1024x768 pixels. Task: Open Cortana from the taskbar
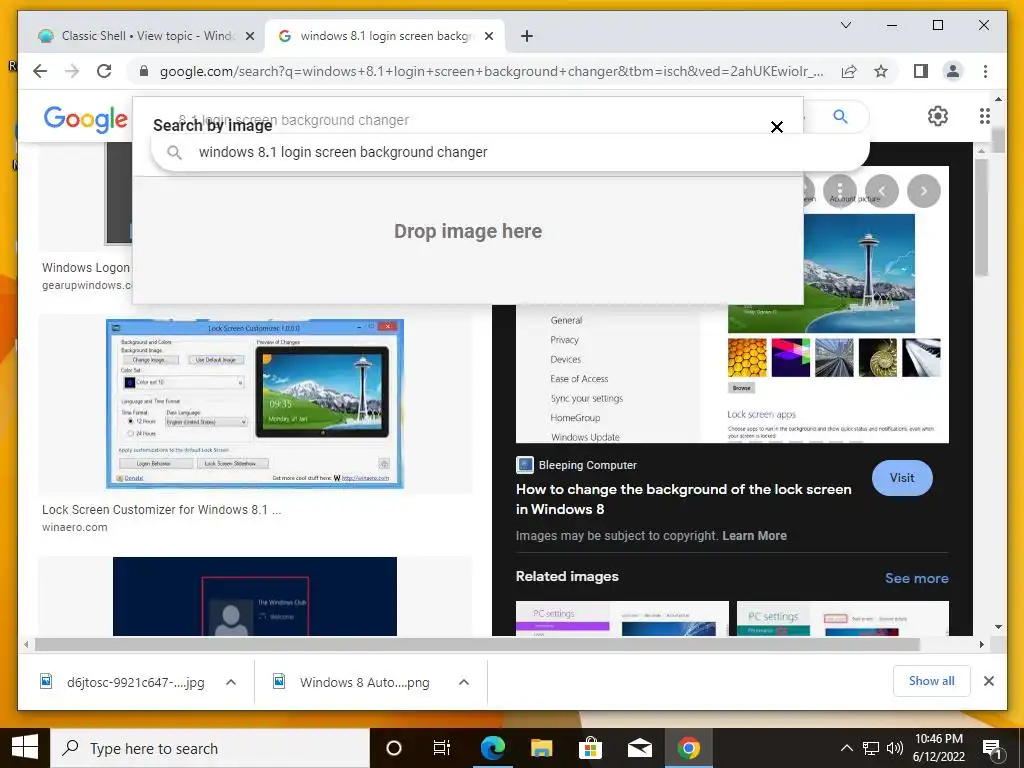[394, 748]
